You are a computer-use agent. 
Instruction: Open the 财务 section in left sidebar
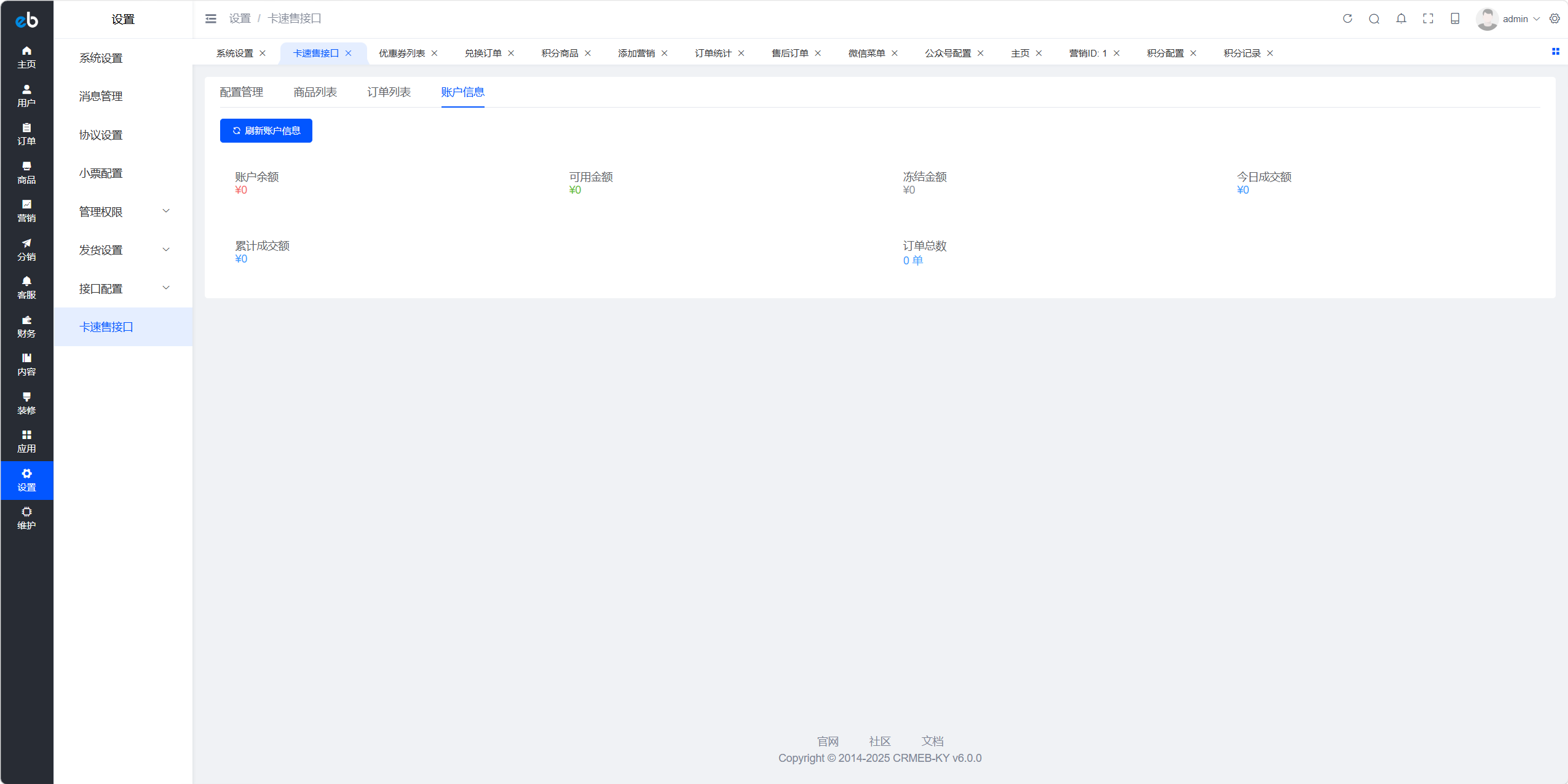click(x=26, y=327)
